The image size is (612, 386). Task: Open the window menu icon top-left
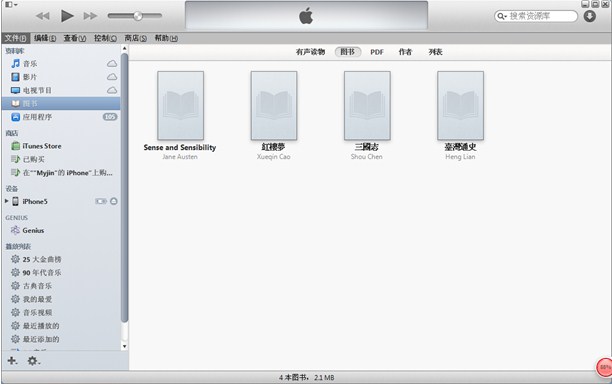point(11,4)
